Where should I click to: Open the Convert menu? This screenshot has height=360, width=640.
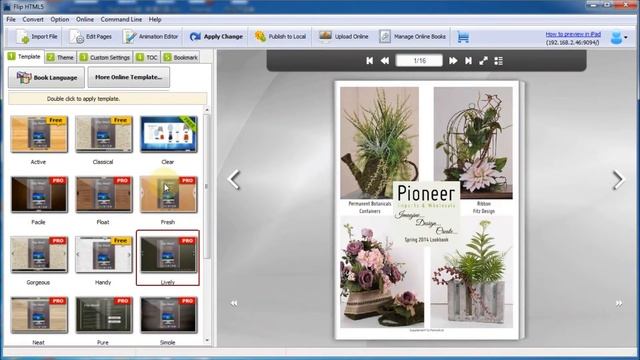[33, 19]
